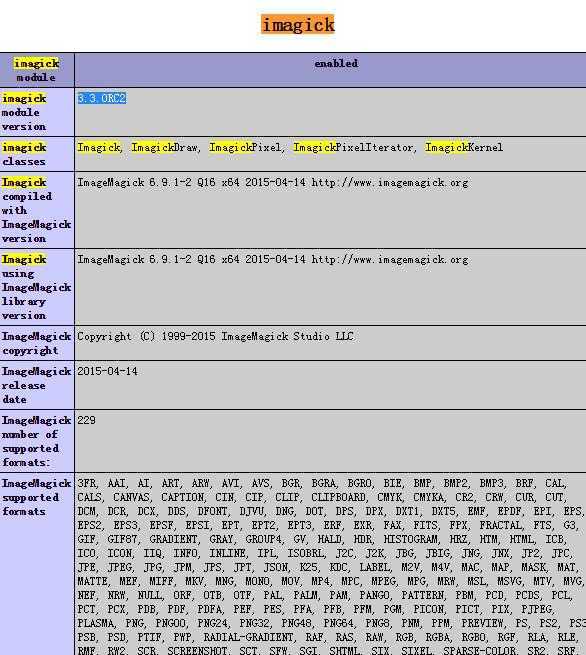Click the "HISTOGRAM" format entry
586x655 pixels.
411,539
